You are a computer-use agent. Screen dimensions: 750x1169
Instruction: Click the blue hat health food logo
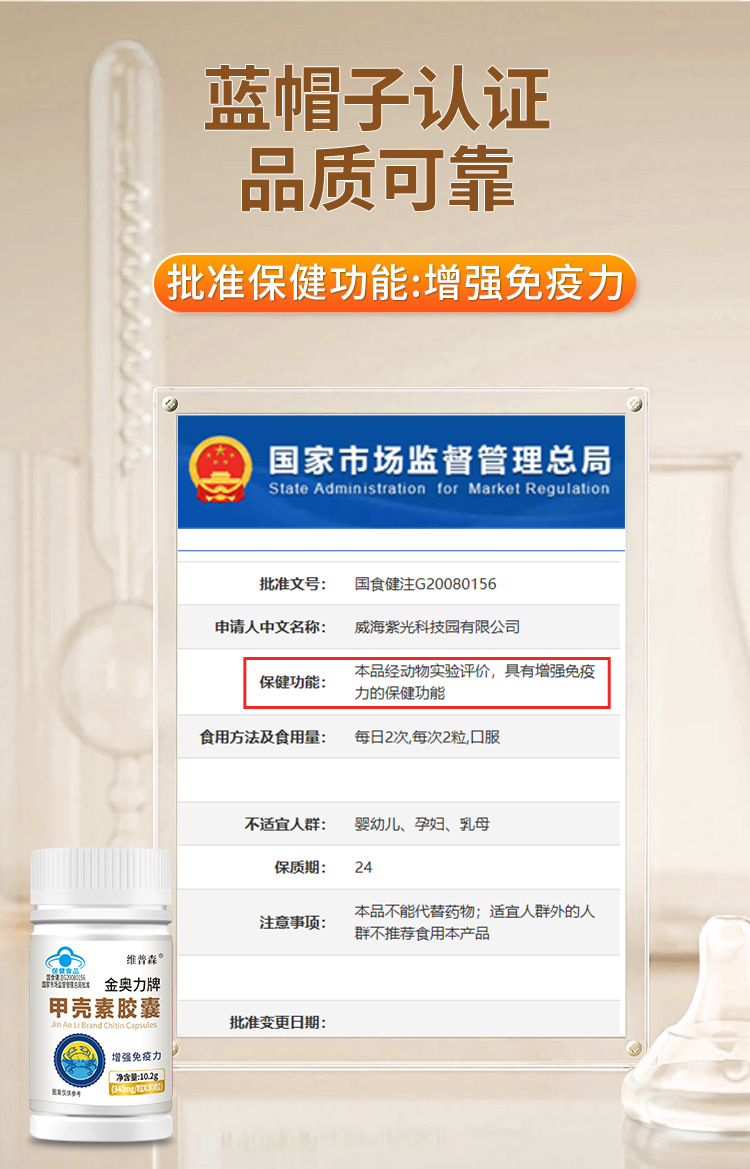65,960
